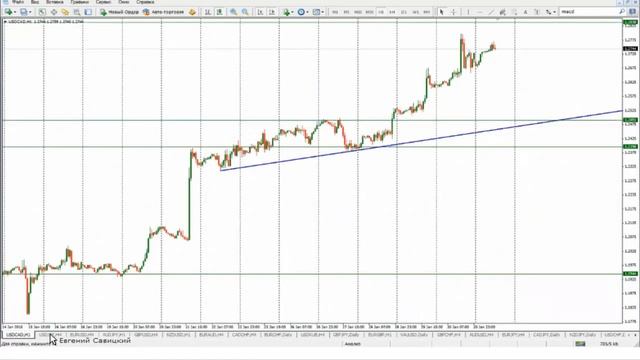The height and width of the screenshot is (360, 640).
Task: Select the crosshair tool
Action: 453,12
